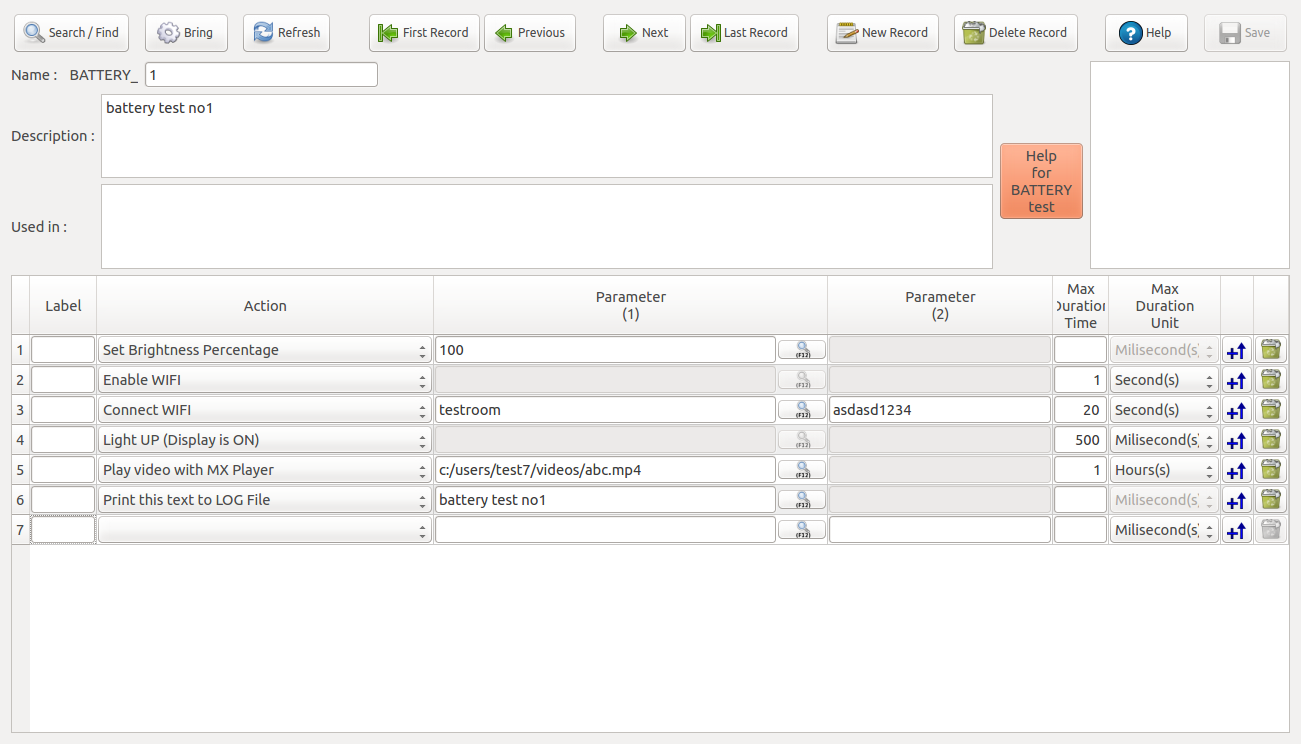Click Parameter (2) field in row 7
Viewport: 1301px width, 744px height.
pos(940,530)
